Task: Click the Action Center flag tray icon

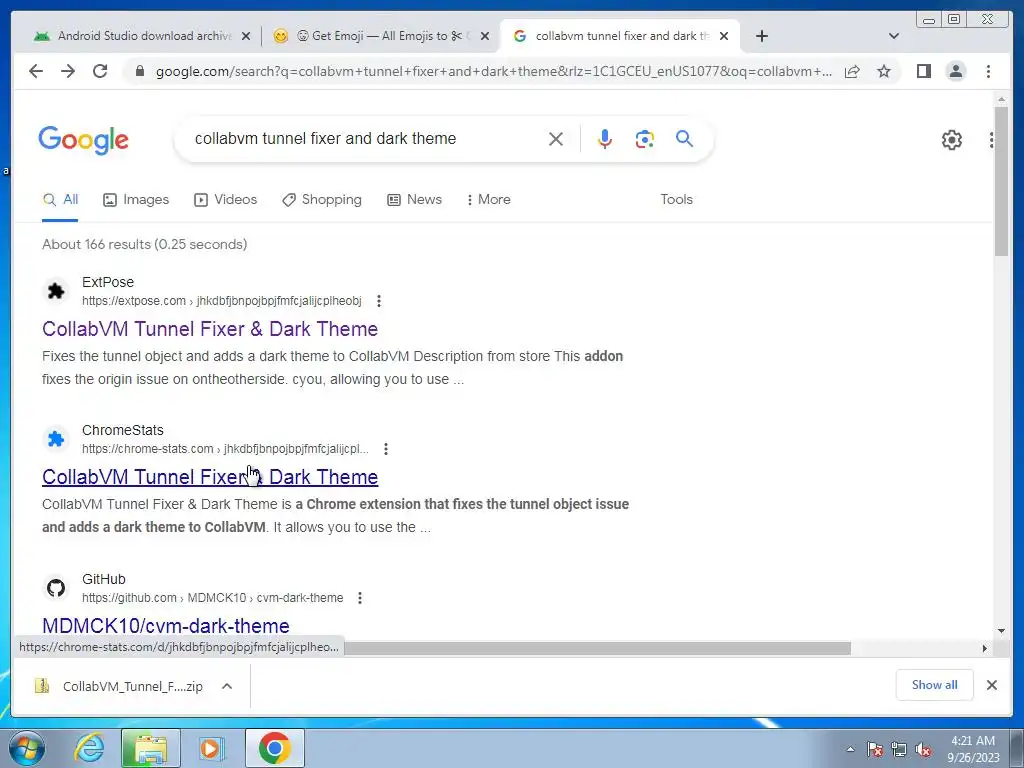Action: [x=875, y=750]
